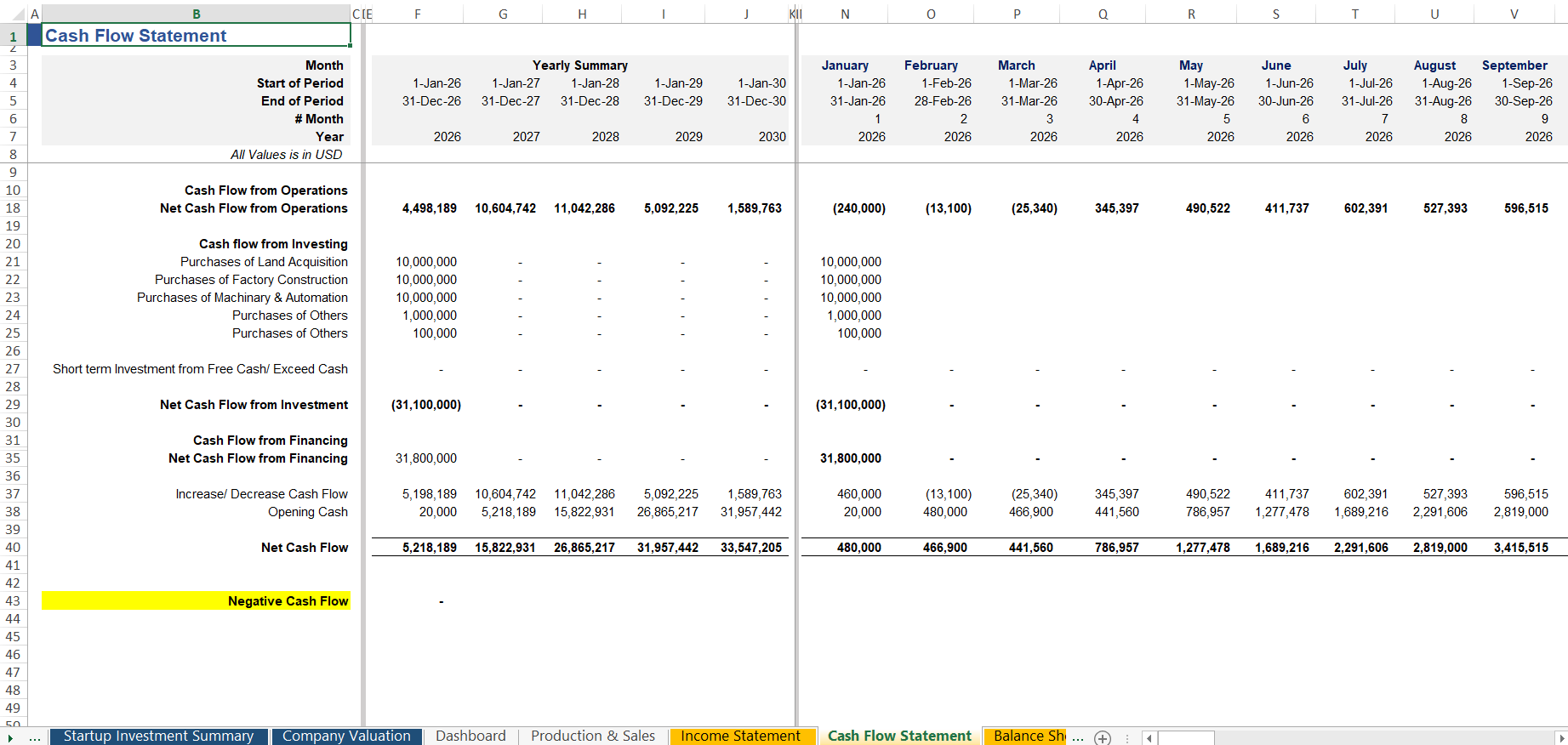Go to the Dashboard sheet tab
1568x745 pixels.
click(470, 736)
